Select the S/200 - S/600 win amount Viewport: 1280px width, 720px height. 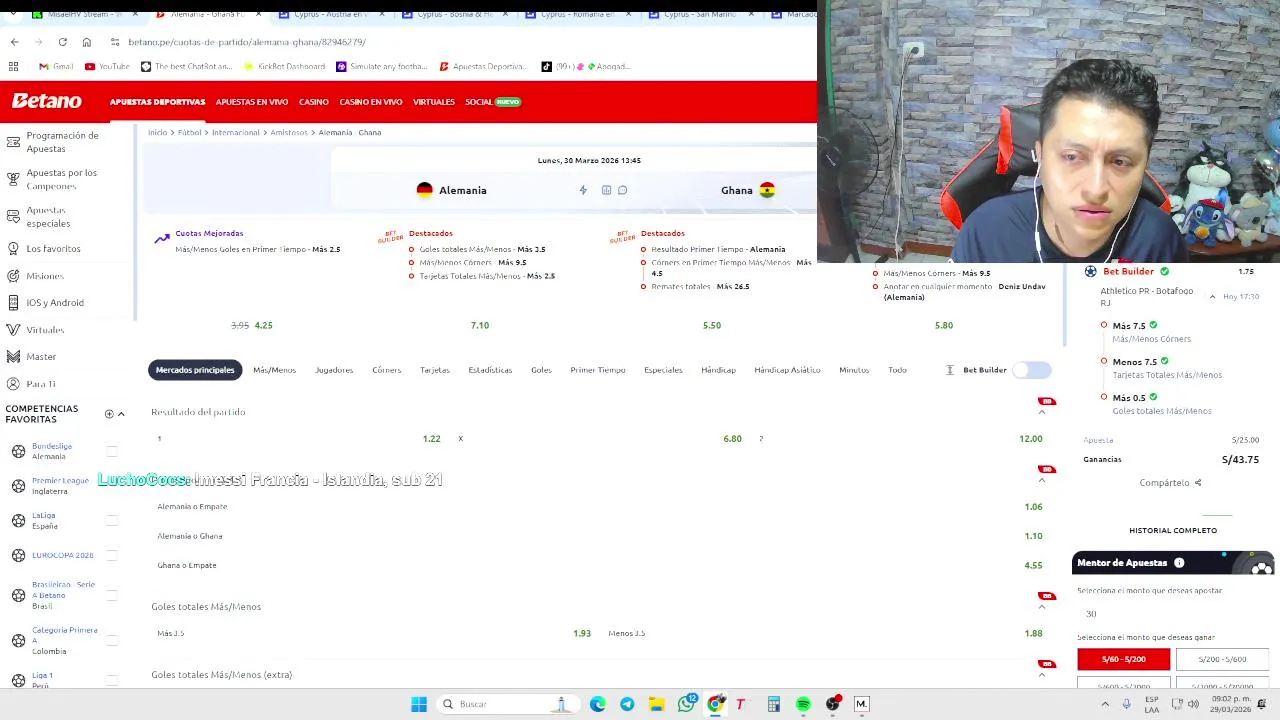[1222, 659]
